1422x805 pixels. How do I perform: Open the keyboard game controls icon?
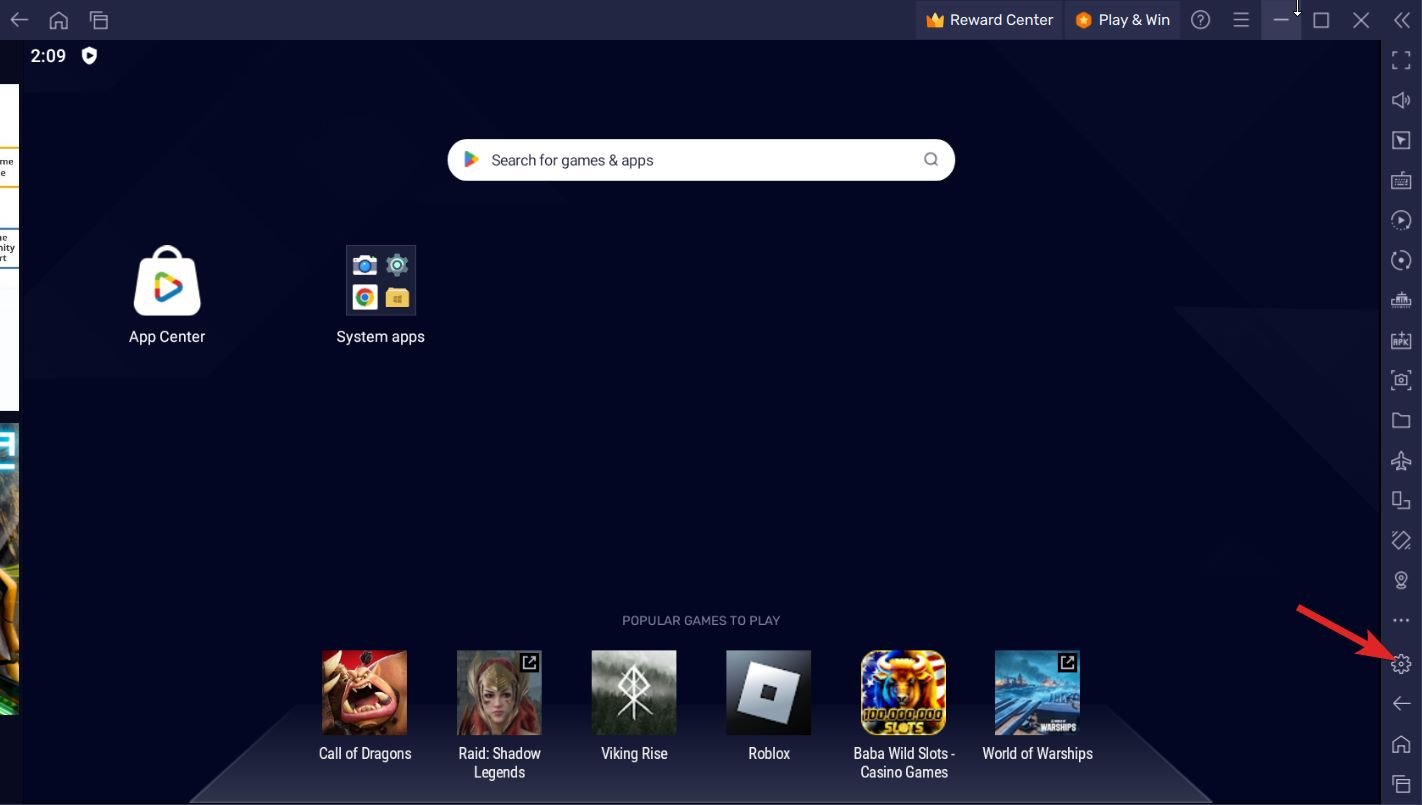point(1401,180)
